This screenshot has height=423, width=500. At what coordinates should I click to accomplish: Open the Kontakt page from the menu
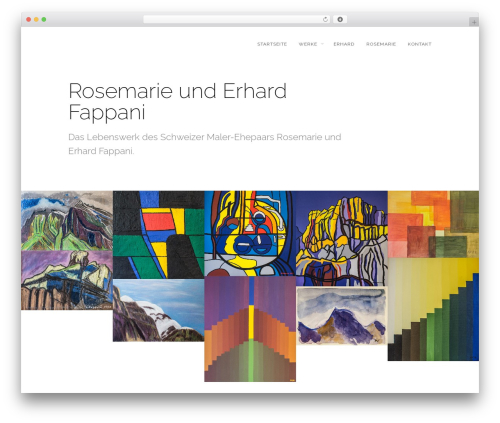[419, 44]
